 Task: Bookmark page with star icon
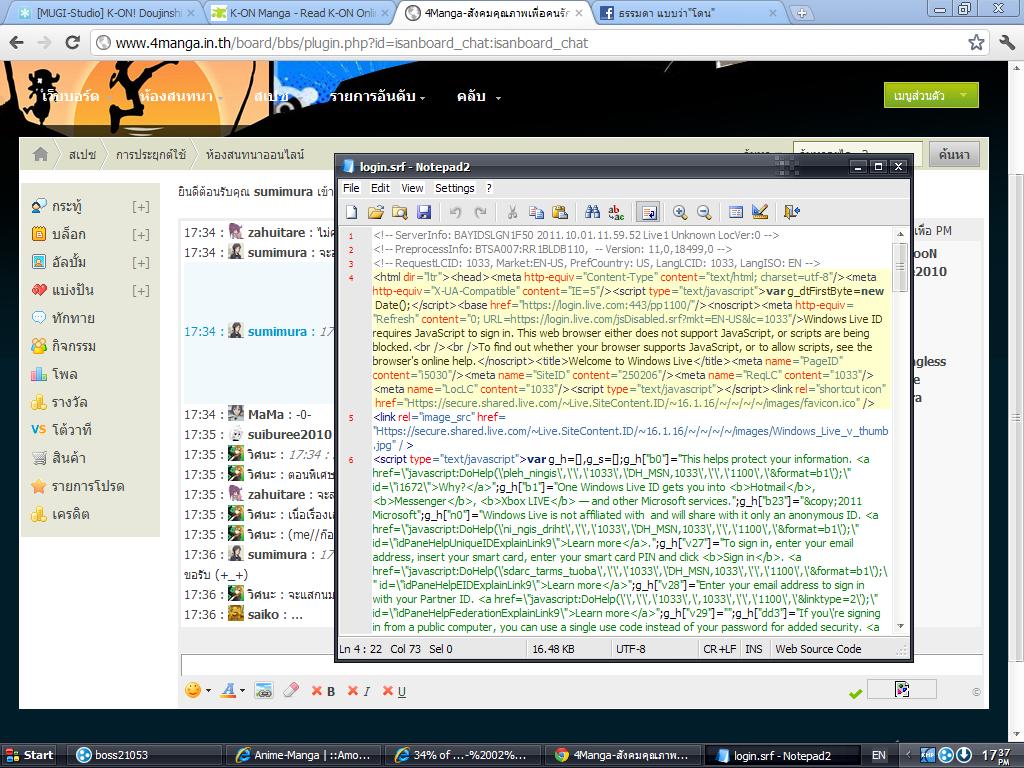pyautogui.click(x=976, y=42)
